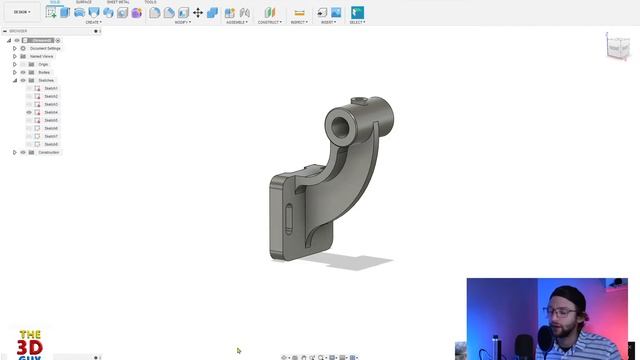Select the Construction label

click(49, 152)
